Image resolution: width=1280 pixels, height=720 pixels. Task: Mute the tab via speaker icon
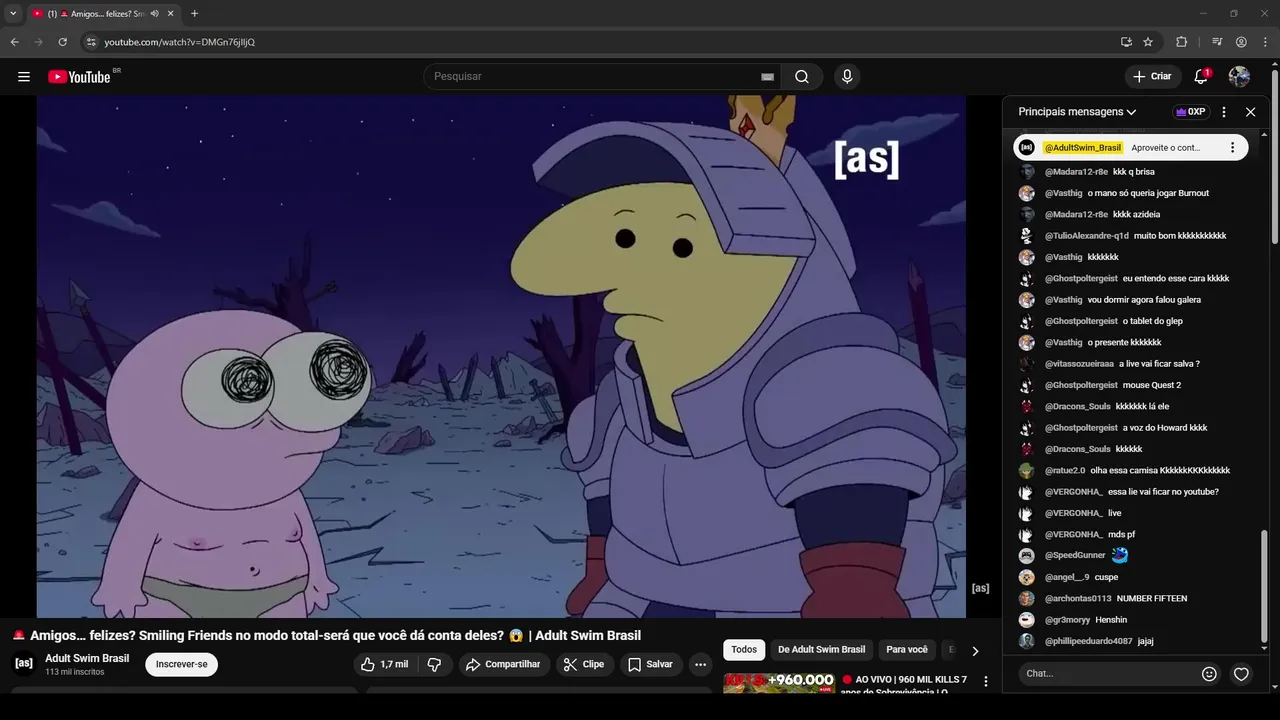tap(154, 14)
